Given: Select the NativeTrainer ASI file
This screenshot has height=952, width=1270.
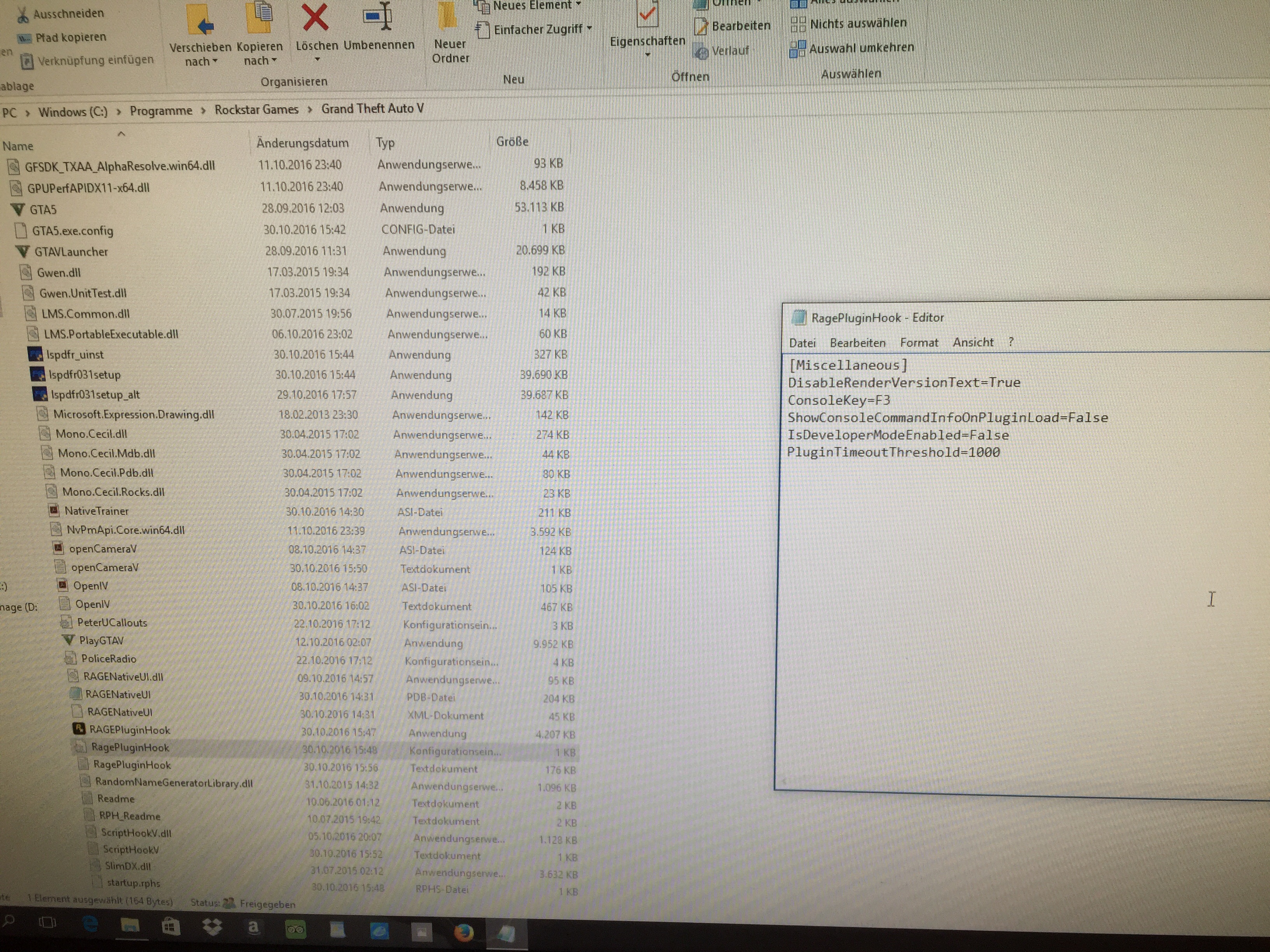Looking at the screenshot, I should click(x=96, y=511).
